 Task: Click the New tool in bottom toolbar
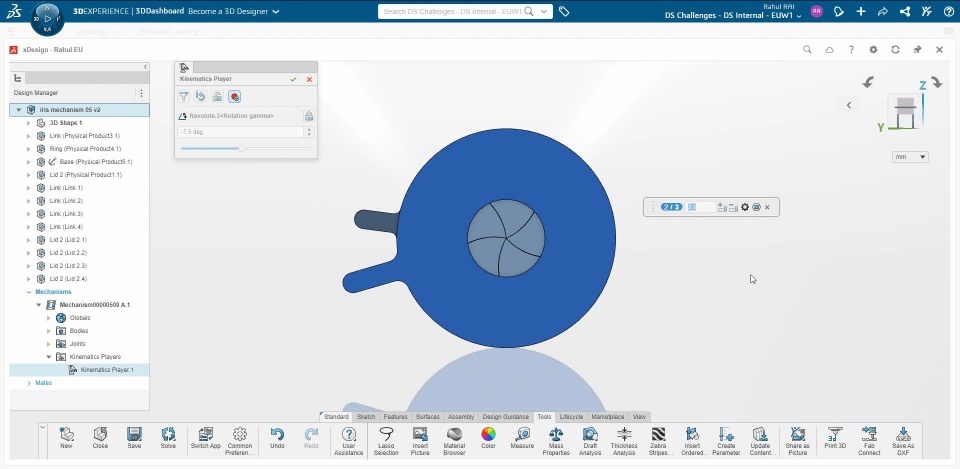66,438
